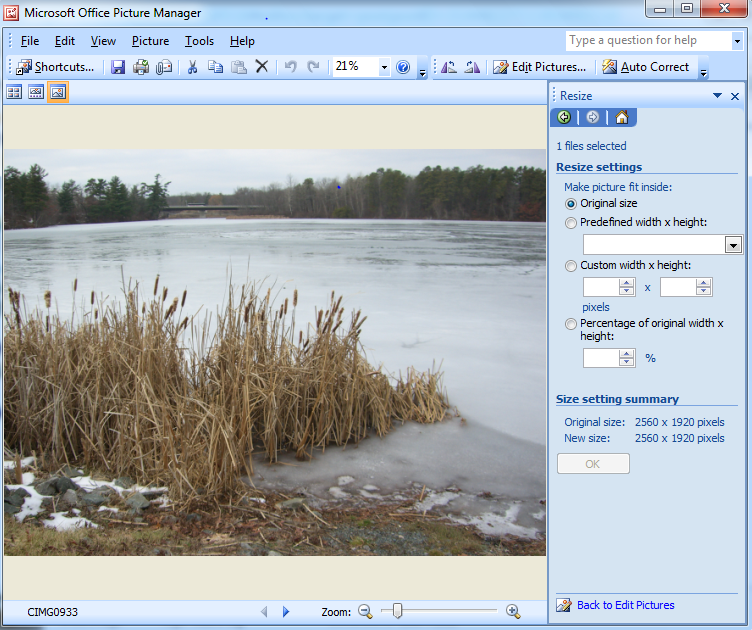Switch to Filmstrip view
752x630 pixels.
point(36,92)
